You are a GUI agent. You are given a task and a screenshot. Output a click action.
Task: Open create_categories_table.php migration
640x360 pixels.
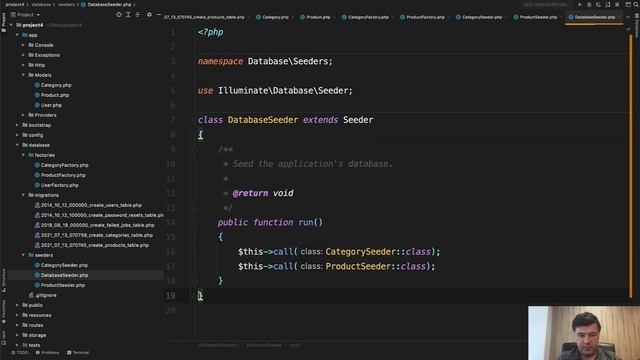pos(97,235)
